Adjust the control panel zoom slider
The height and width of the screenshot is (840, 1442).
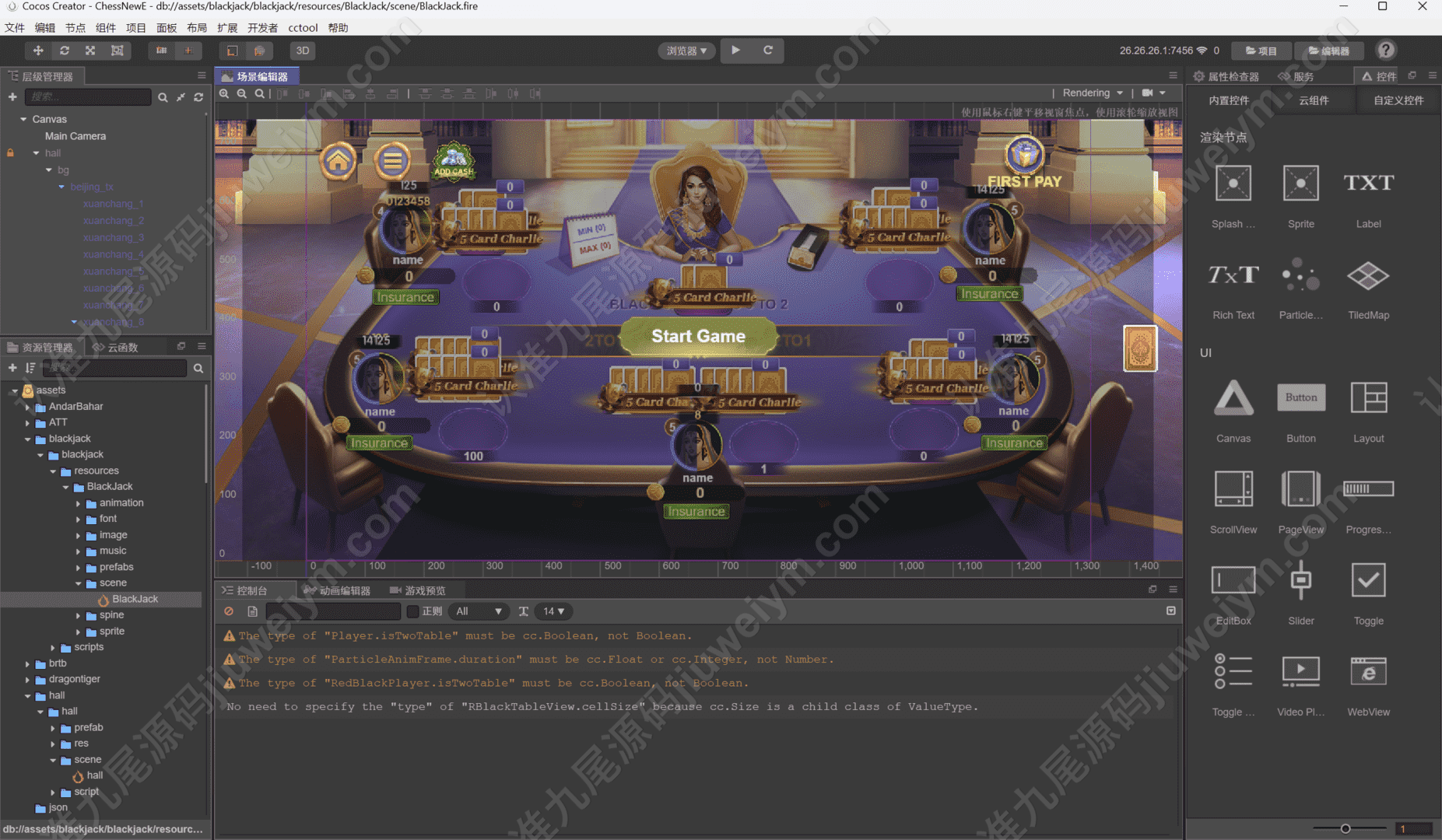(x=1345, y=828)
